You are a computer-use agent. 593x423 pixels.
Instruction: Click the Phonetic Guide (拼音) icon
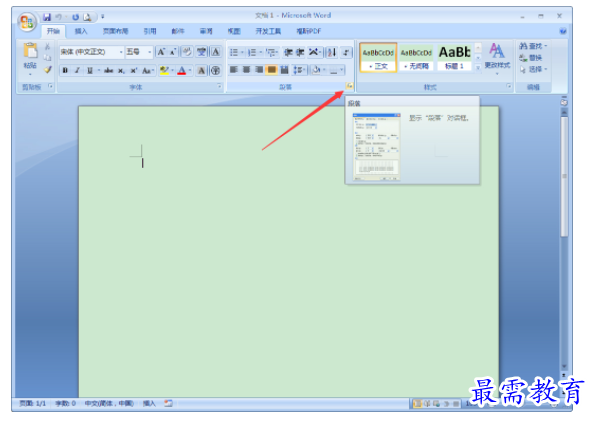pyautogui.click(x=202, y=52)
